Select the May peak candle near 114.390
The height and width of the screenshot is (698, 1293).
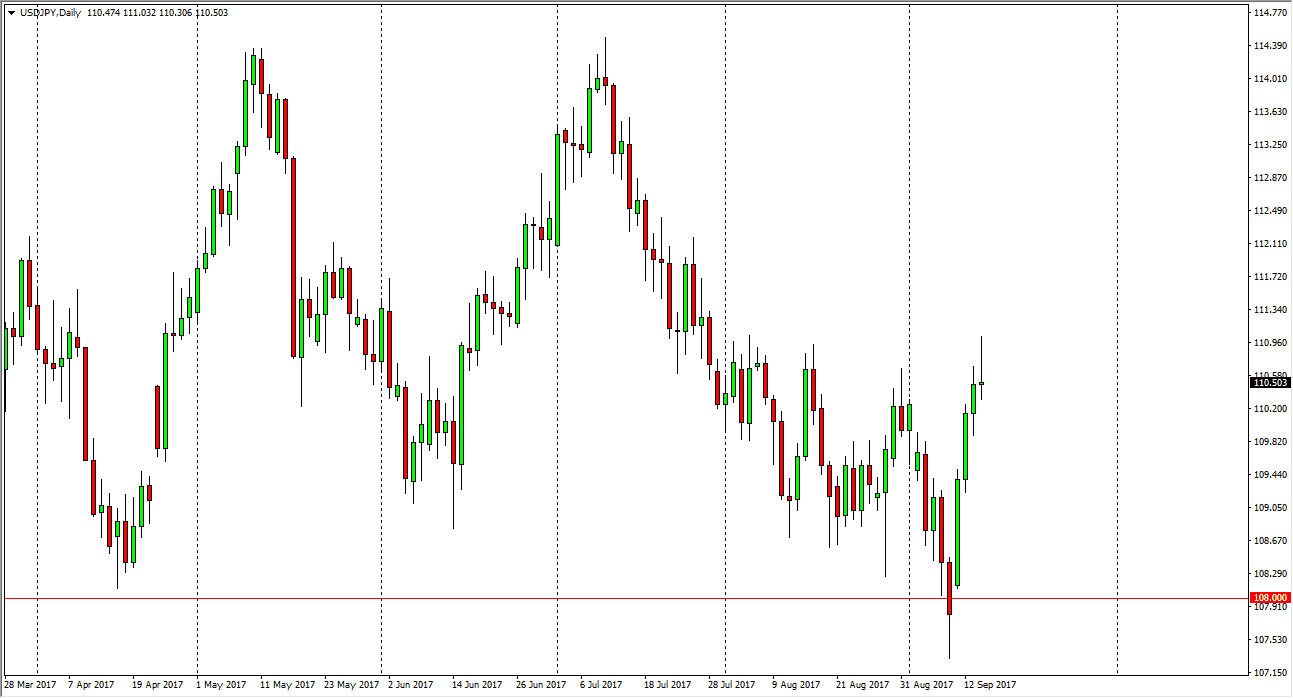pos(255,70)
